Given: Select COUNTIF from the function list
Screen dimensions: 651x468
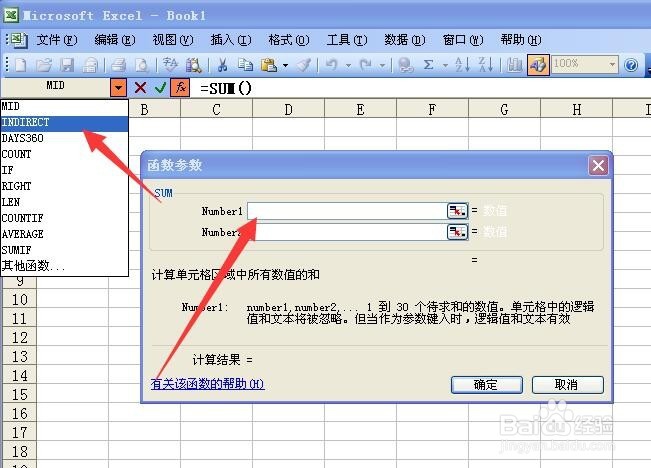Looking at the screenshot, I should (x=64, y=218).
